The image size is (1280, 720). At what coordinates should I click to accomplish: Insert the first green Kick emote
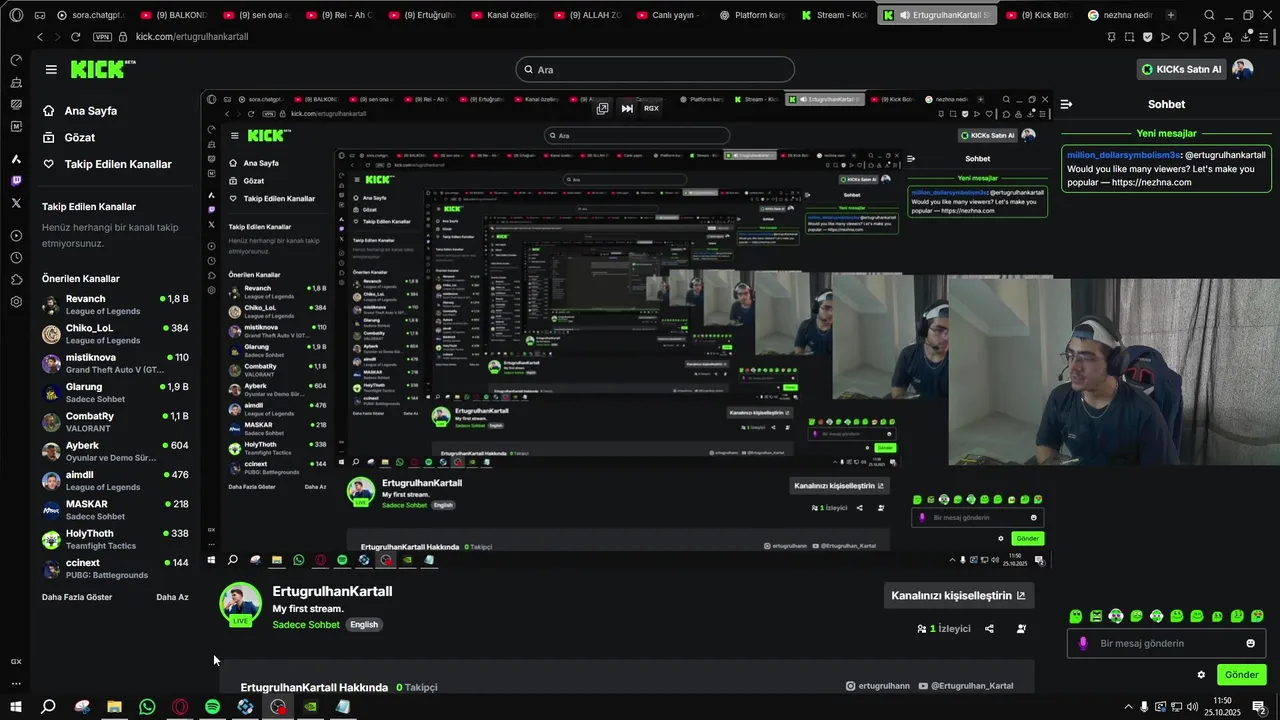click(x=1076, y=616)
